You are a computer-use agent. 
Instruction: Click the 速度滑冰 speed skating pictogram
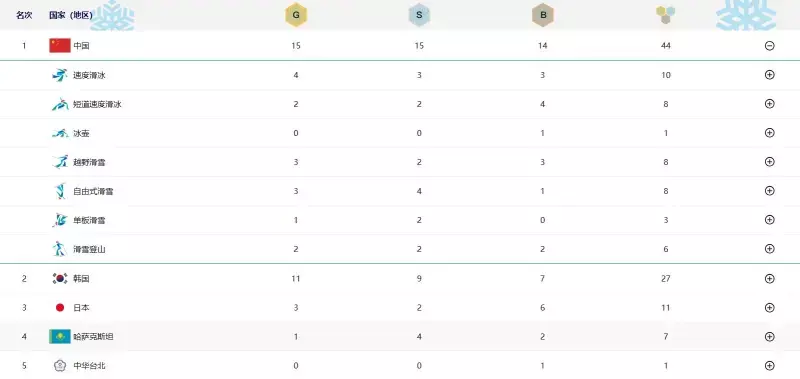60,75
